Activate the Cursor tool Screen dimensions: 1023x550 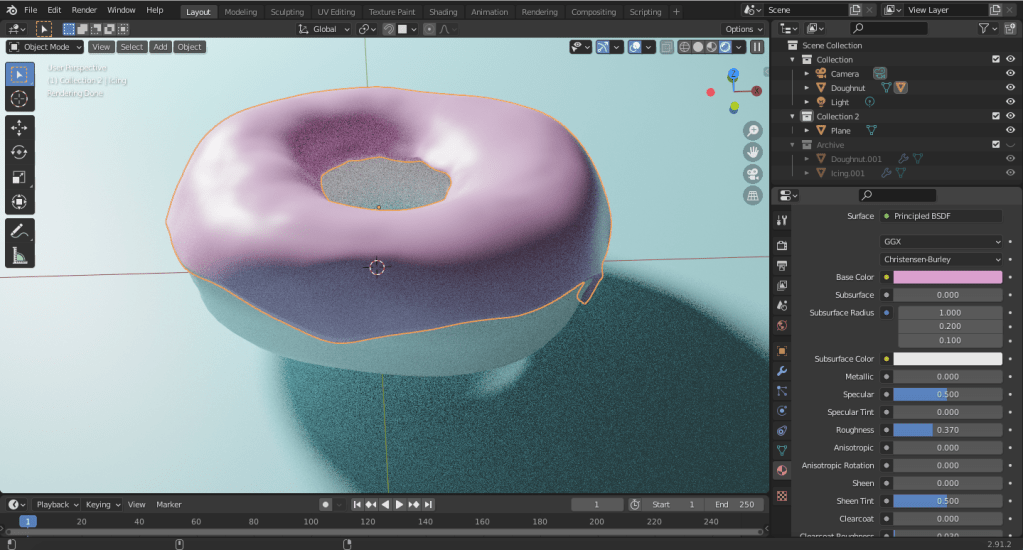[x=18, y=98]
